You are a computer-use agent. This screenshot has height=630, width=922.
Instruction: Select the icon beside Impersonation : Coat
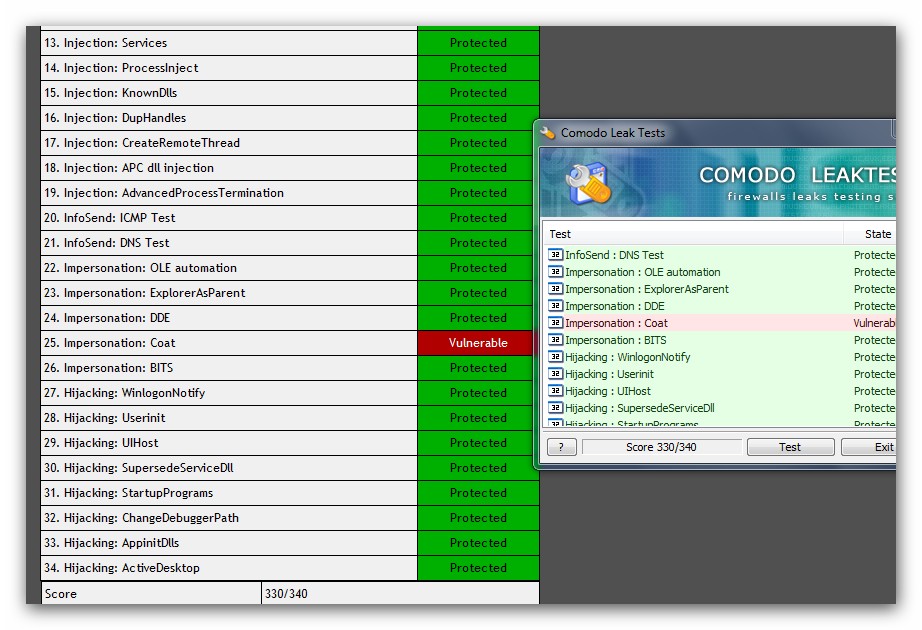[555, 323]
